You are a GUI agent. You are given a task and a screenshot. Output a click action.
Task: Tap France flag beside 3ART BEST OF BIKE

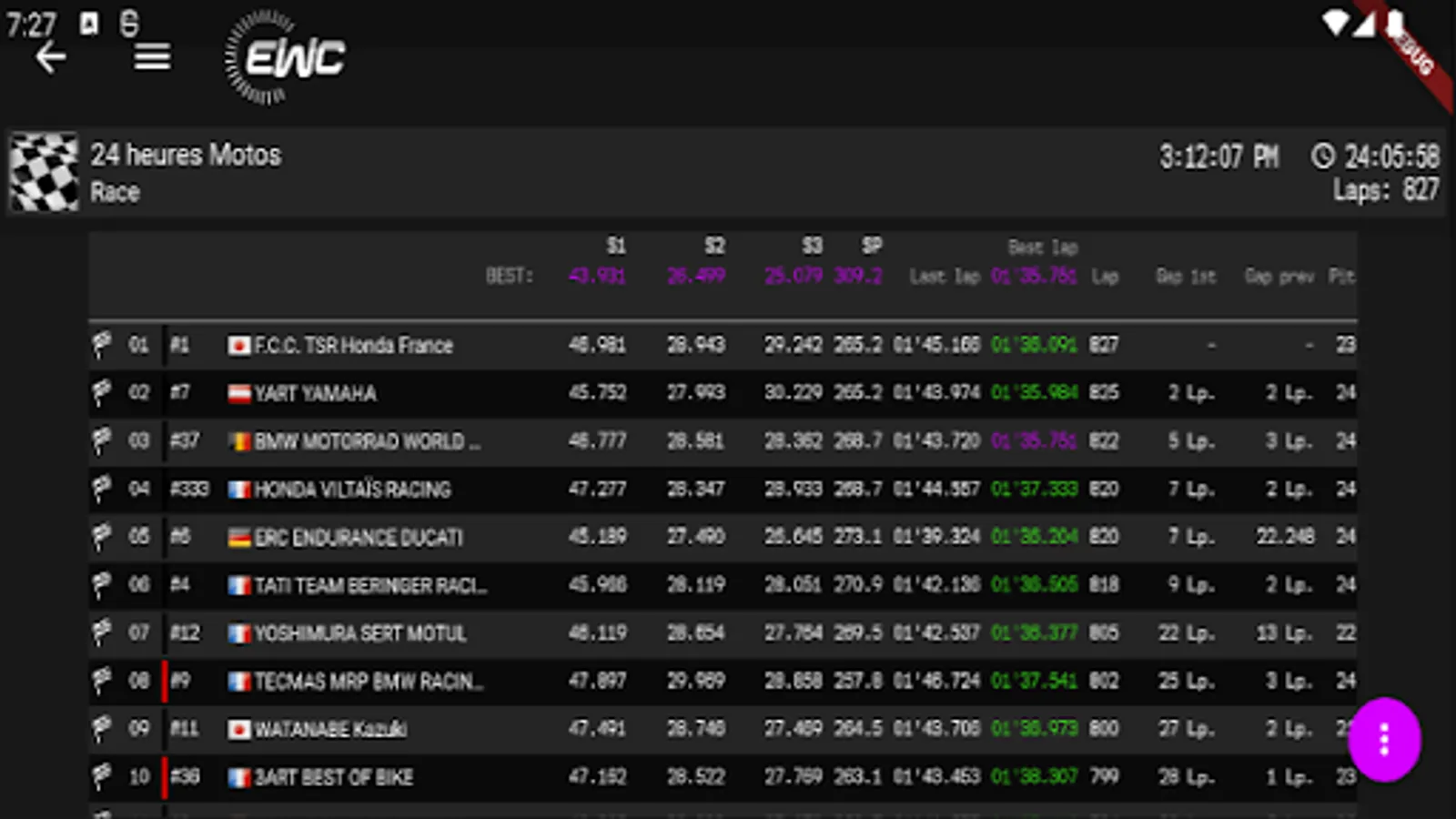[x=239, y=778]
